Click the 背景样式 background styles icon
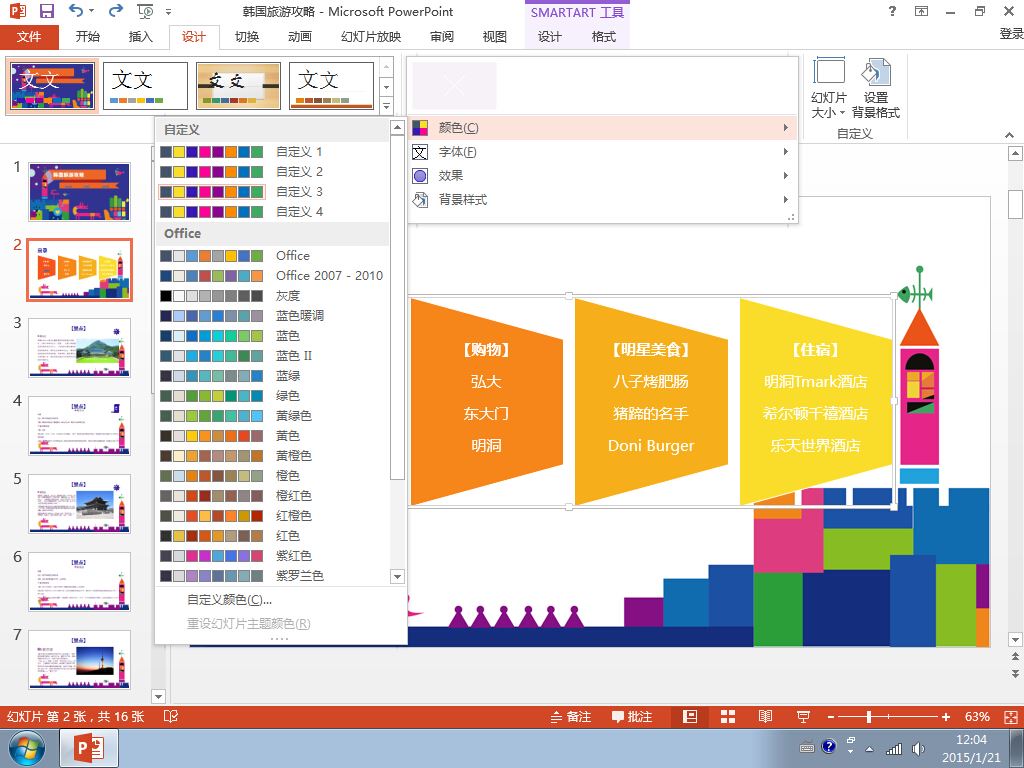The image size is (1024, 768). point(420,200)
